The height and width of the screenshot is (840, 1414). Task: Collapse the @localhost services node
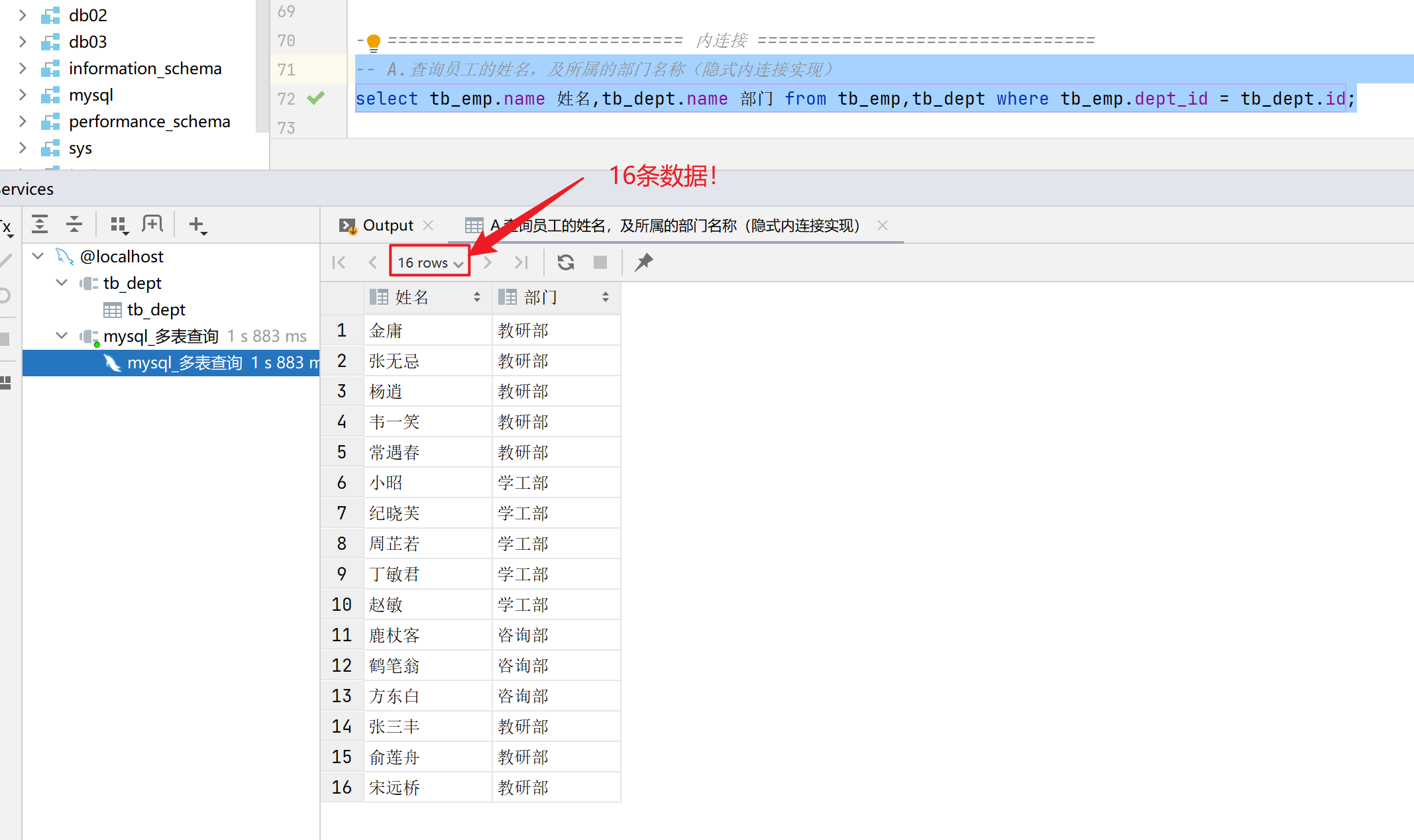(38, 256)
